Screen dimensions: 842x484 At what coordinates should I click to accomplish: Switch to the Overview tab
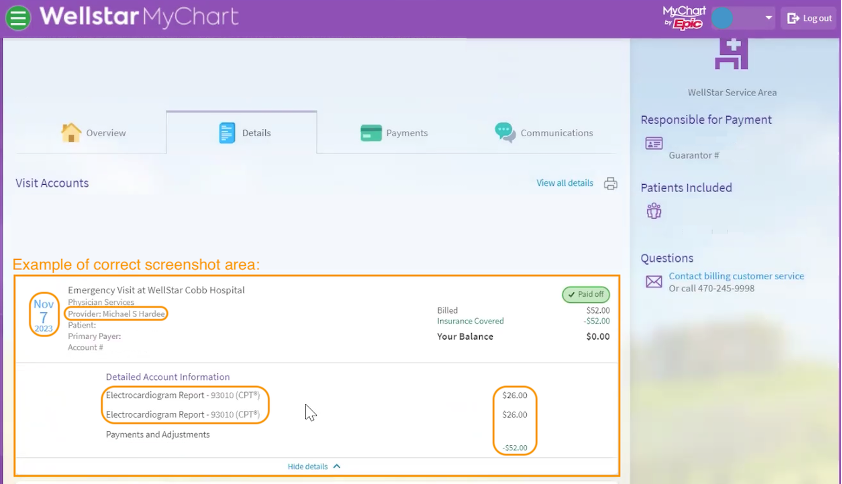92,133
